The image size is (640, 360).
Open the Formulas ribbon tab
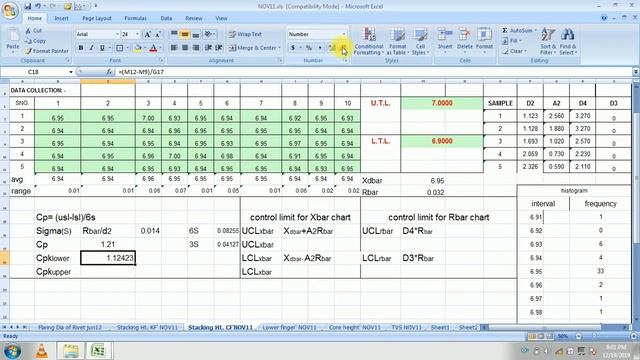[135, 18]
